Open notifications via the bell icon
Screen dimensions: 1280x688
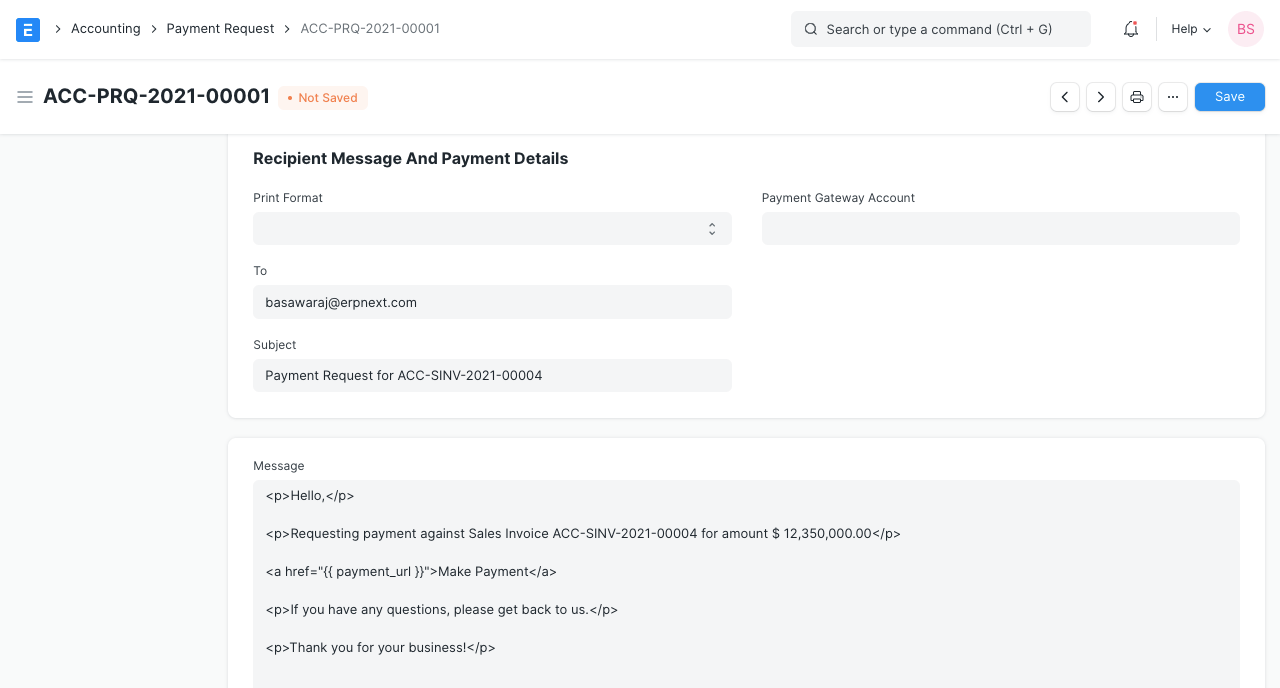point(1130,29)
